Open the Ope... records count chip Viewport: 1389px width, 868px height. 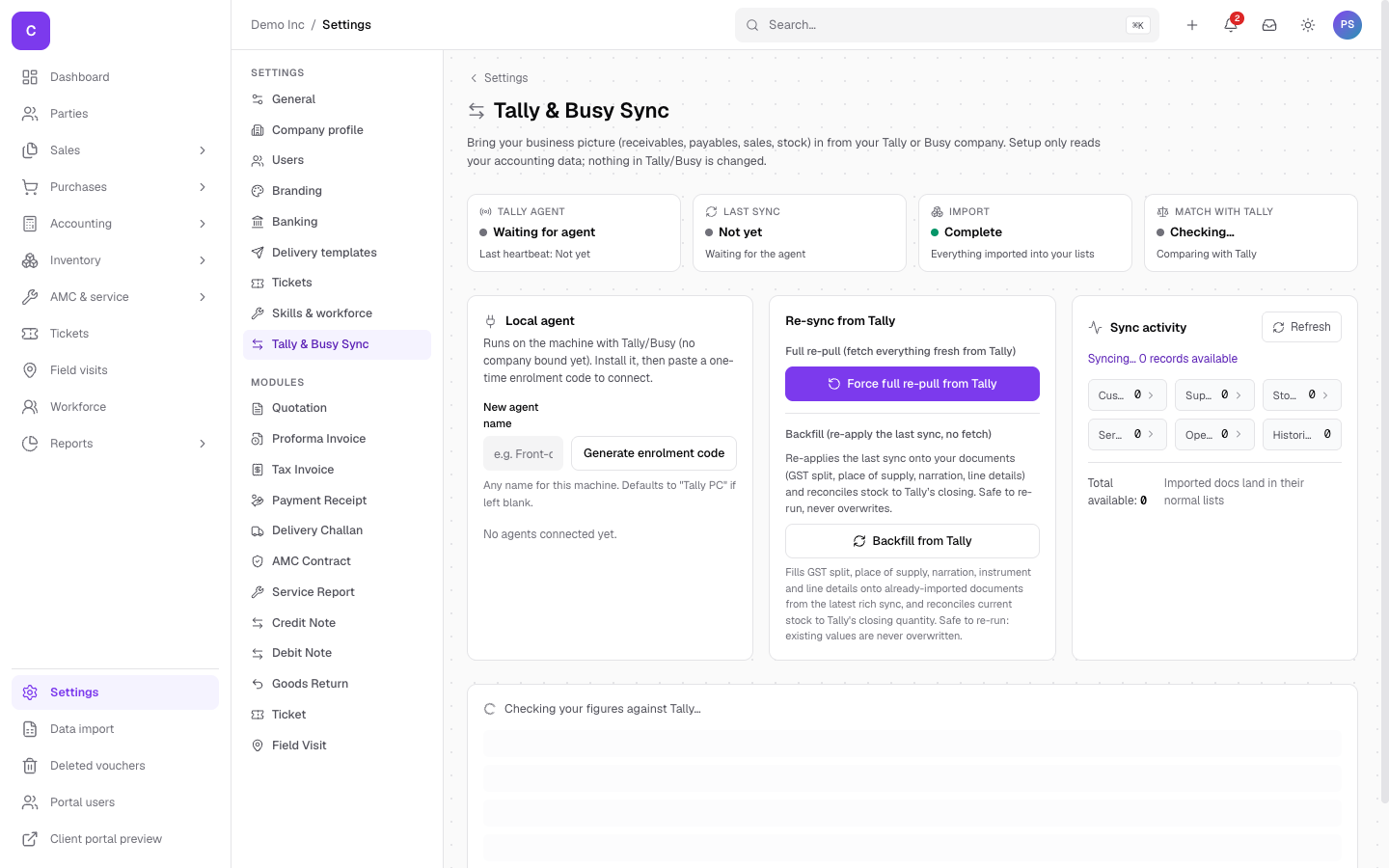pos(1214,435)
